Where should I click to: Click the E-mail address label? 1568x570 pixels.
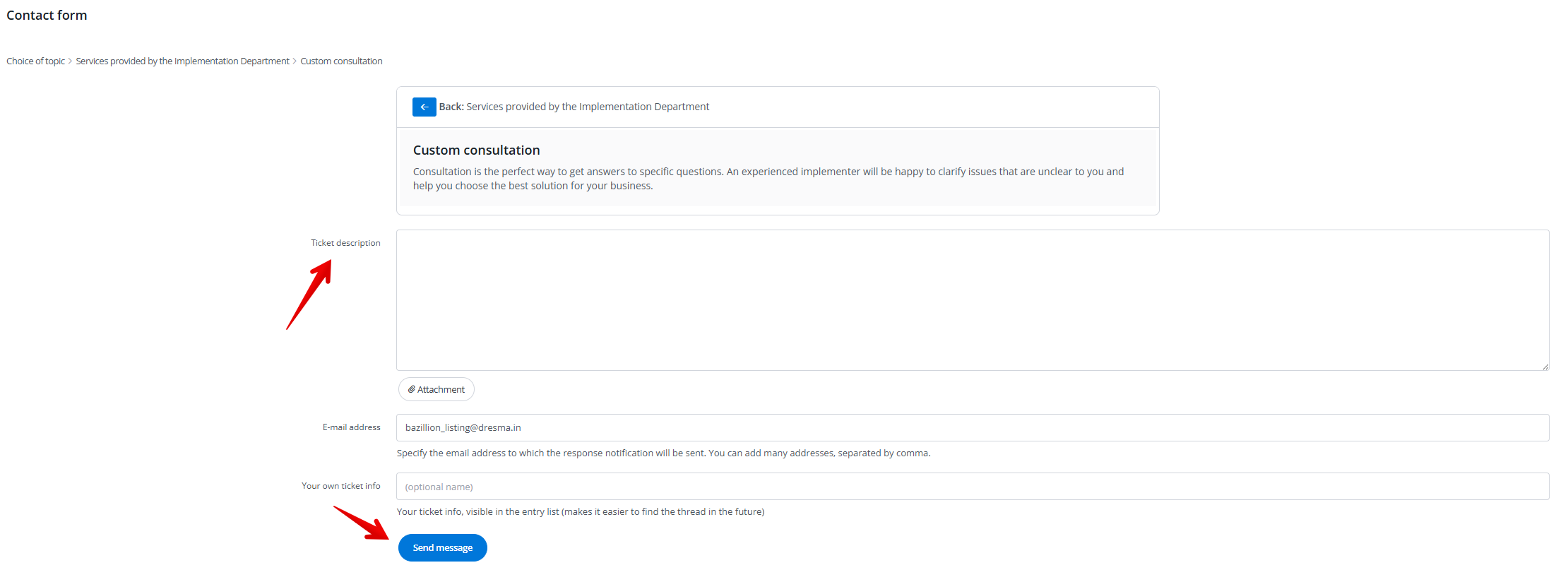(351, 427)
